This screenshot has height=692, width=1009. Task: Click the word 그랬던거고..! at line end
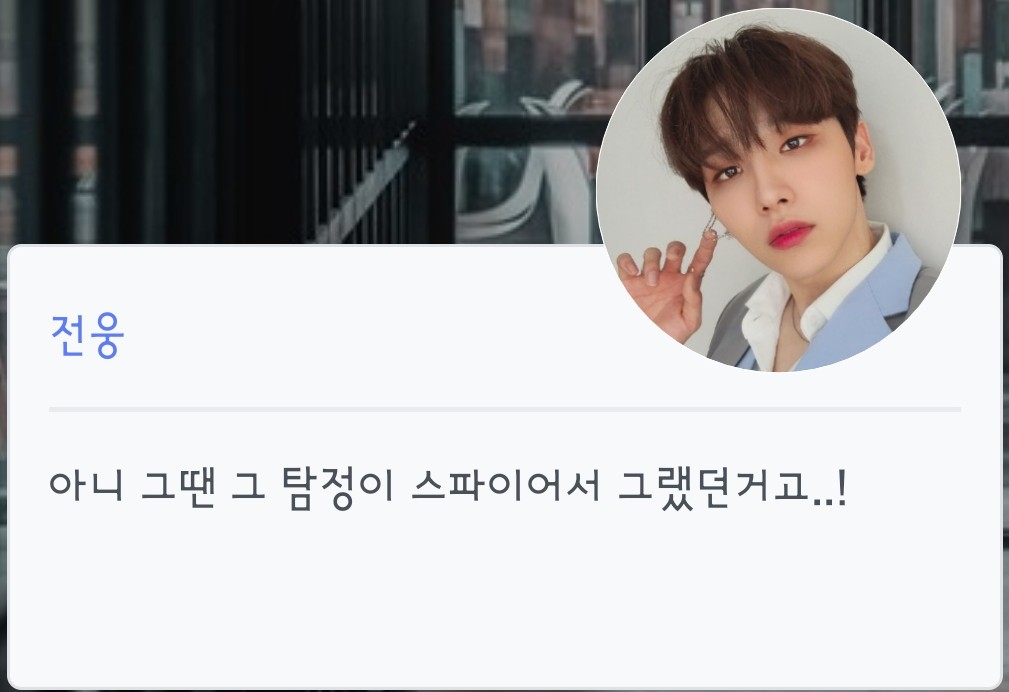click(x=732, y=488)
